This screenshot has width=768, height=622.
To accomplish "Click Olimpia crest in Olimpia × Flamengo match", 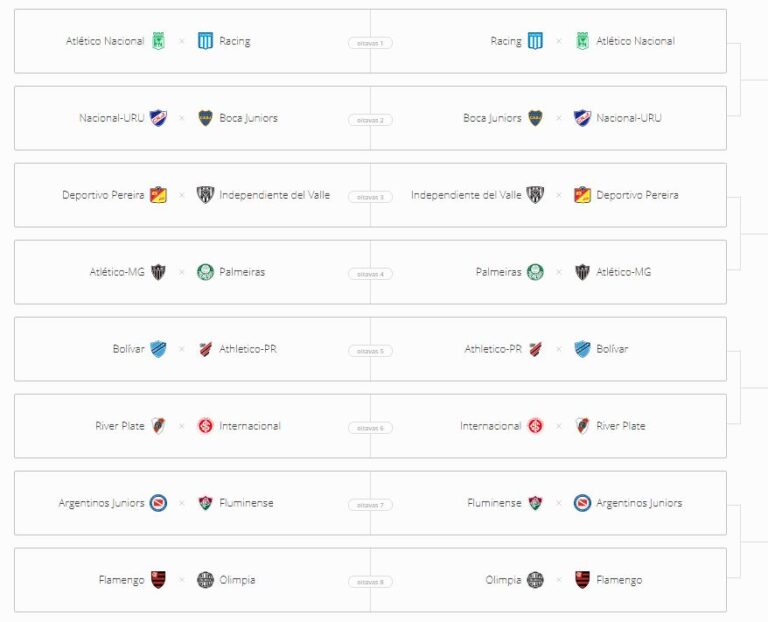I will click(535, 580).
